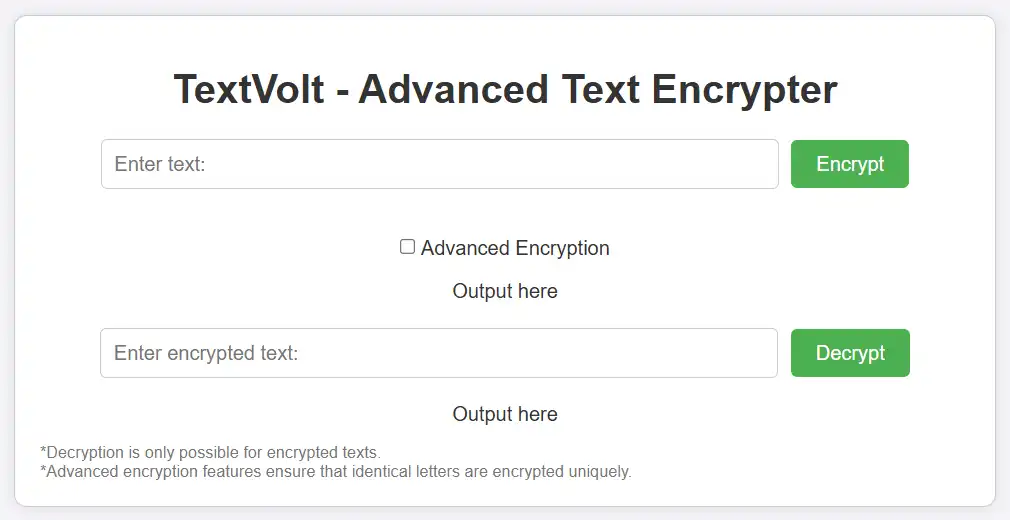1010x520 pixels.
Task: Click the word "Encrypter" in the heading
Action: click(745, 90)
